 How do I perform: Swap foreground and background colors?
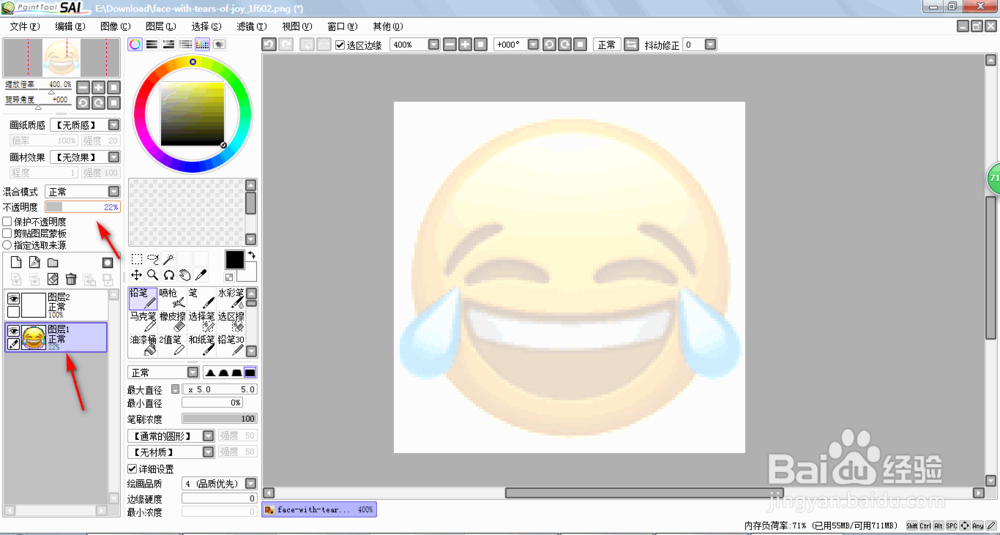tap(251, 255)
